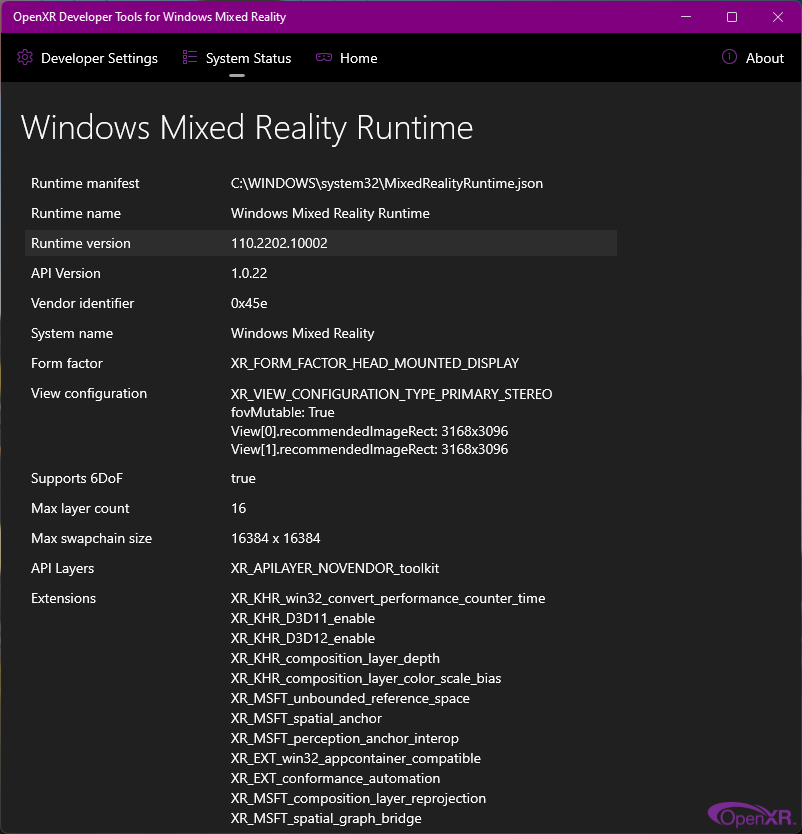
Task: Click the list icon beside System Status
Action: pyautogui.click(x=190, y=57)
